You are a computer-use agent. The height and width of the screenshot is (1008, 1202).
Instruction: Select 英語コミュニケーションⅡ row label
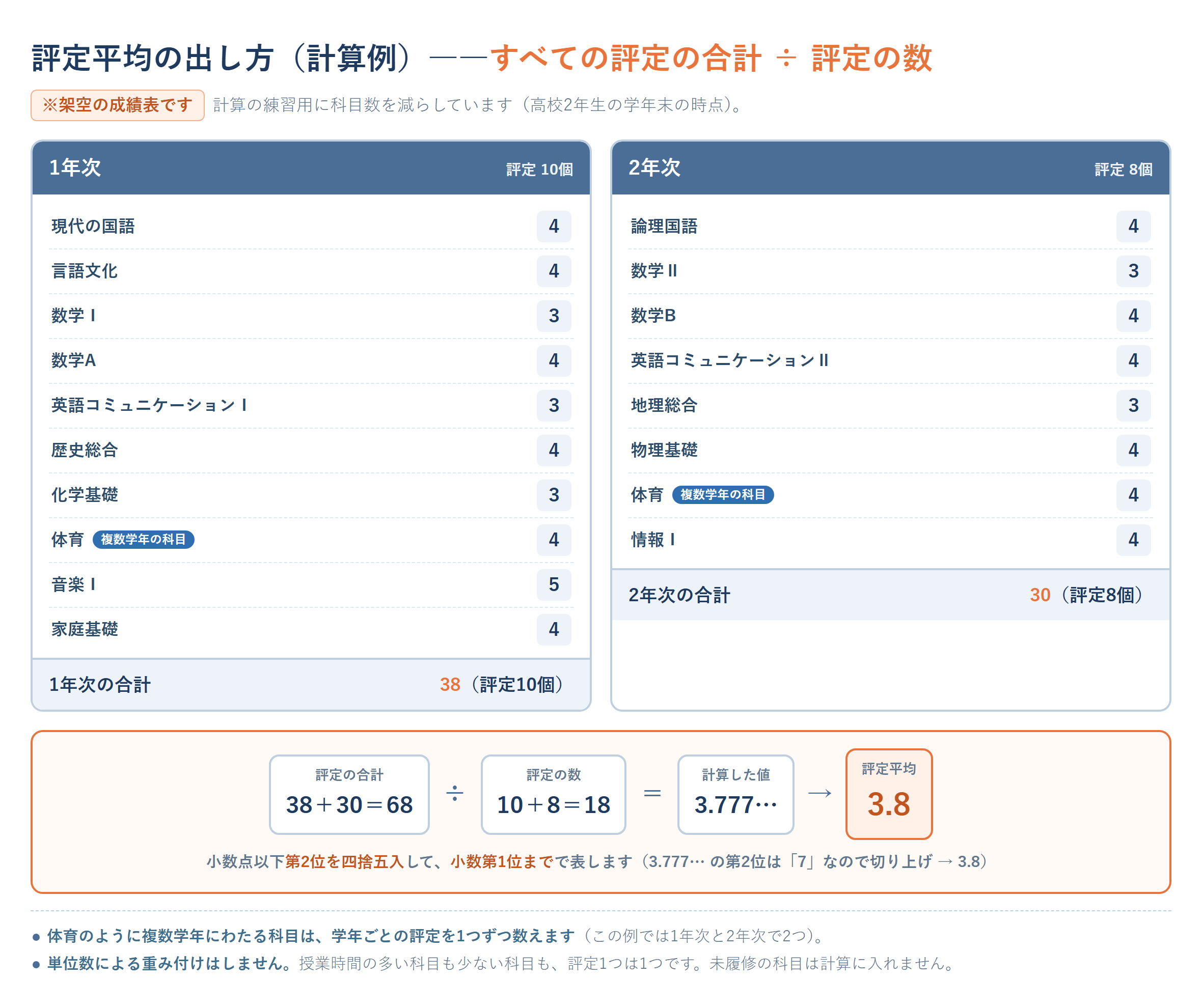click(730, 360)
